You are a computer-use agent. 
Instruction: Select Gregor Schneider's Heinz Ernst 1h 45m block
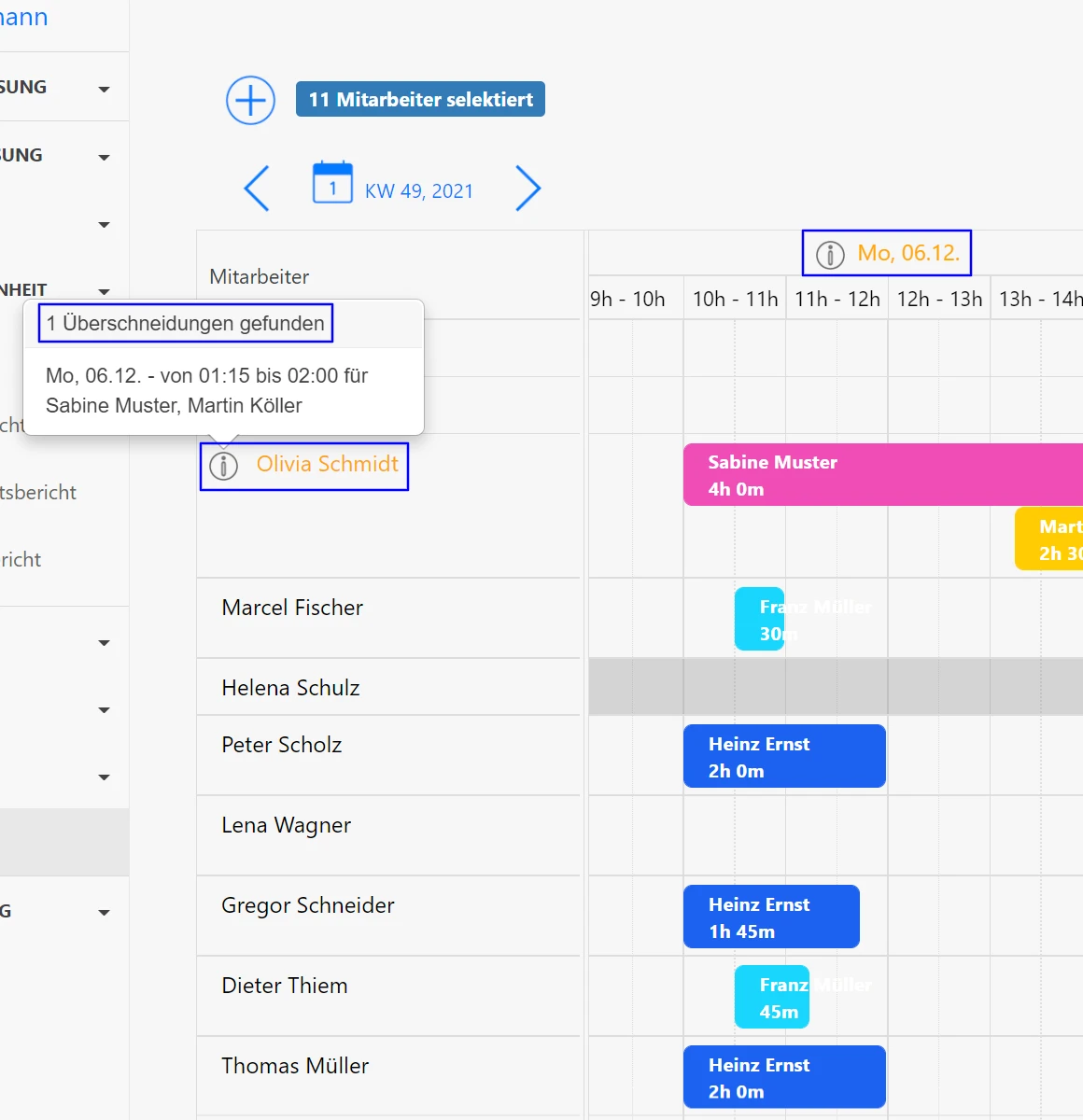click(x=771, y=917)
